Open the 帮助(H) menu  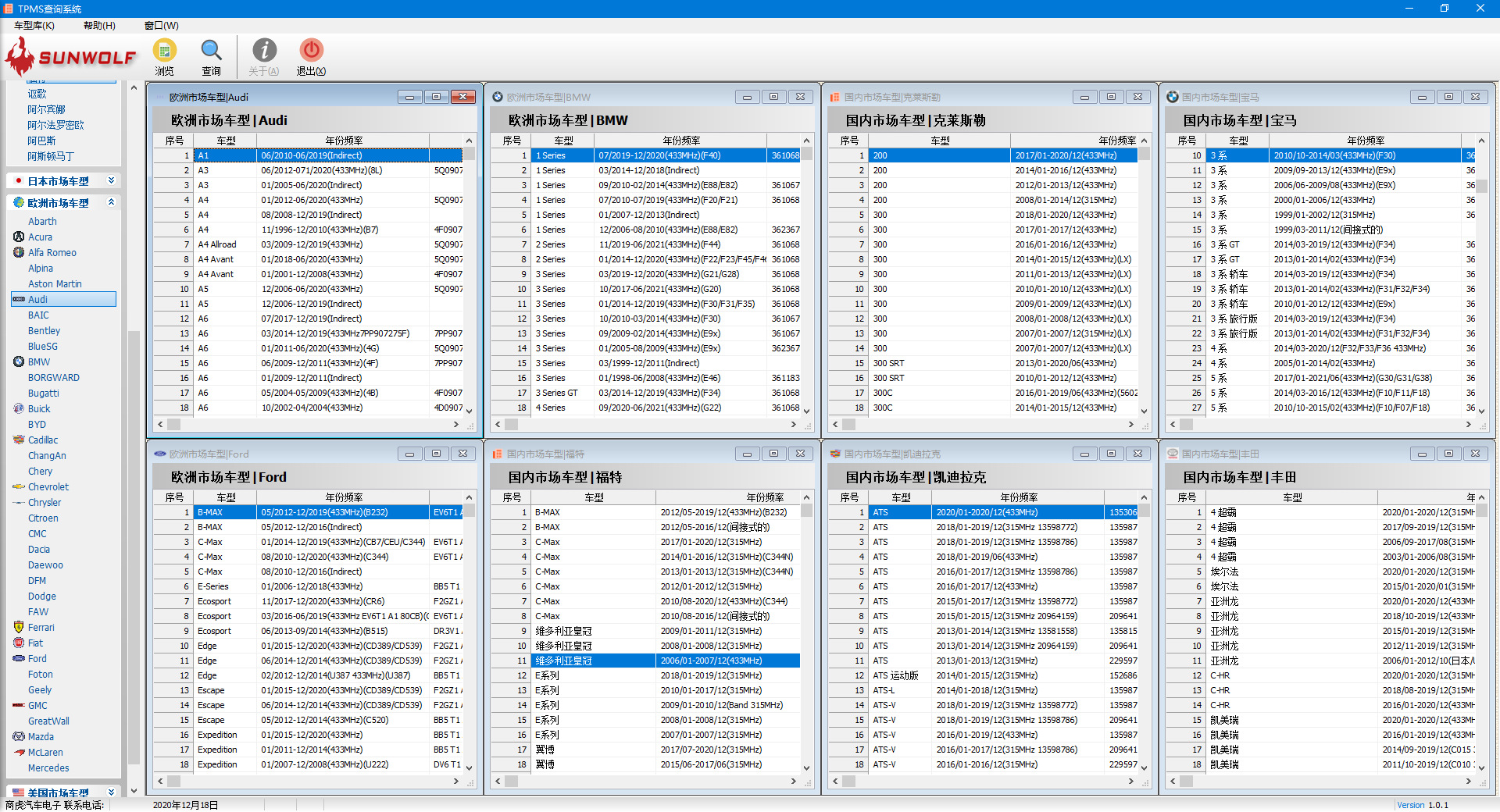pyautogui.click(x=99, y=25)
